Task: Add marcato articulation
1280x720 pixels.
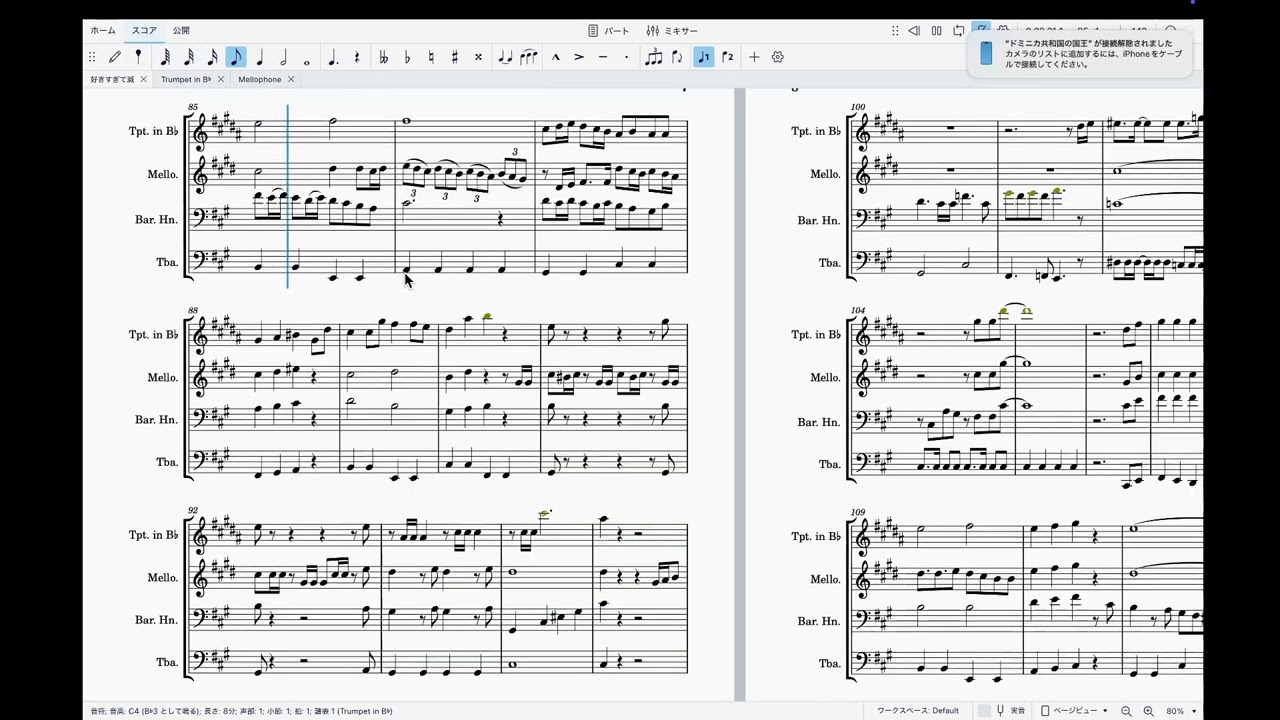Action: [555, 57]
